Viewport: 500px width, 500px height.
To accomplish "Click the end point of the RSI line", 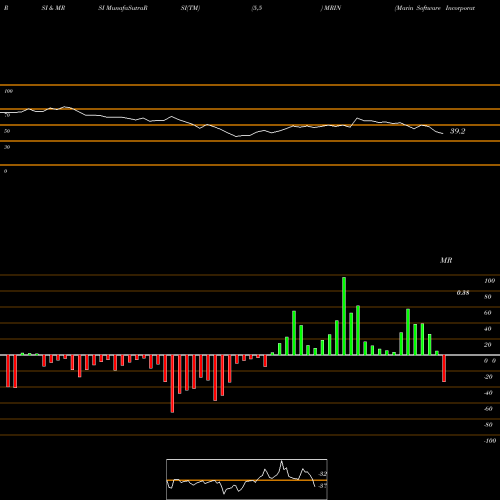I will [x=443, y=134].
